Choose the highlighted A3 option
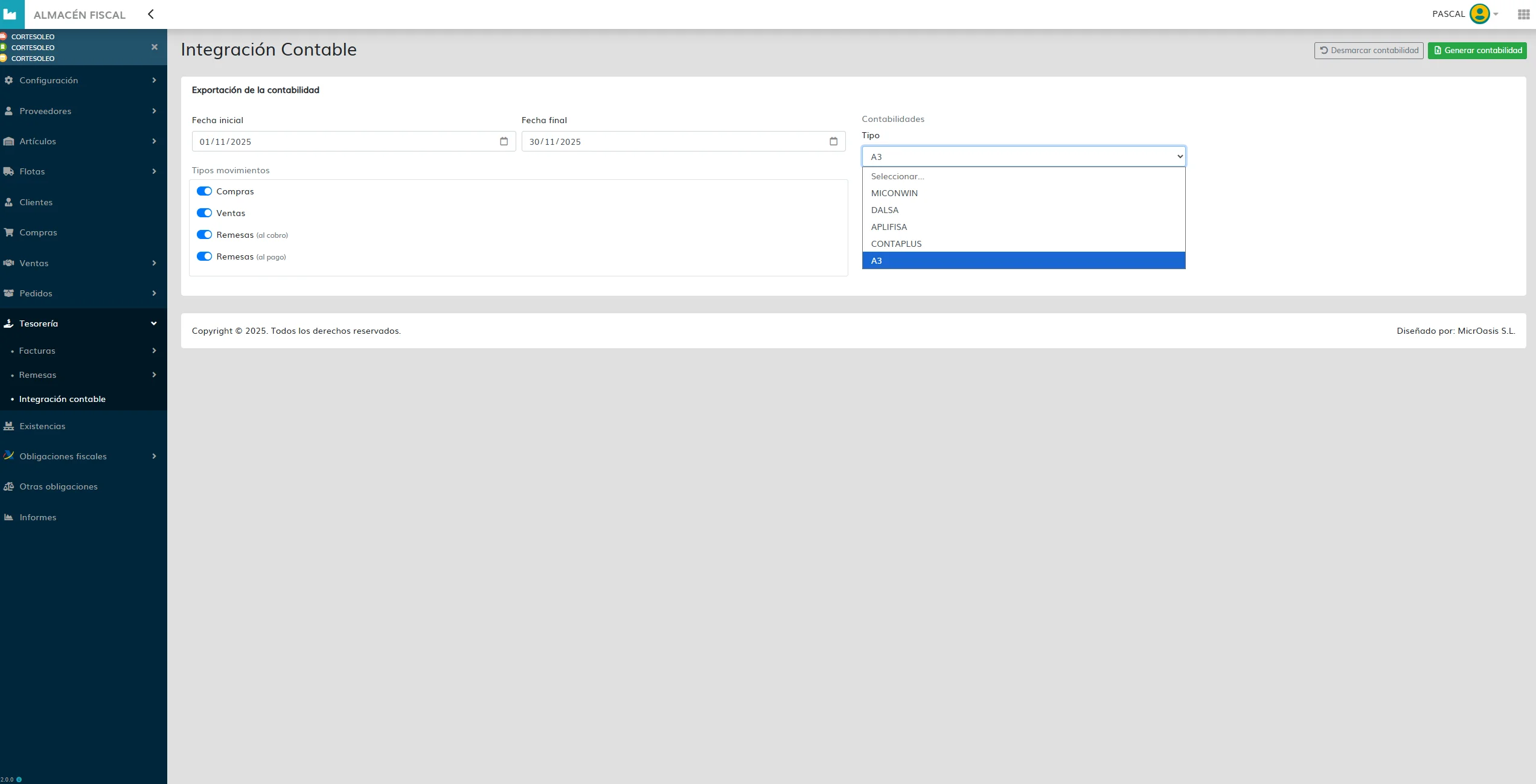This screenshot has width=1536, height=784. pos(1023,261)
